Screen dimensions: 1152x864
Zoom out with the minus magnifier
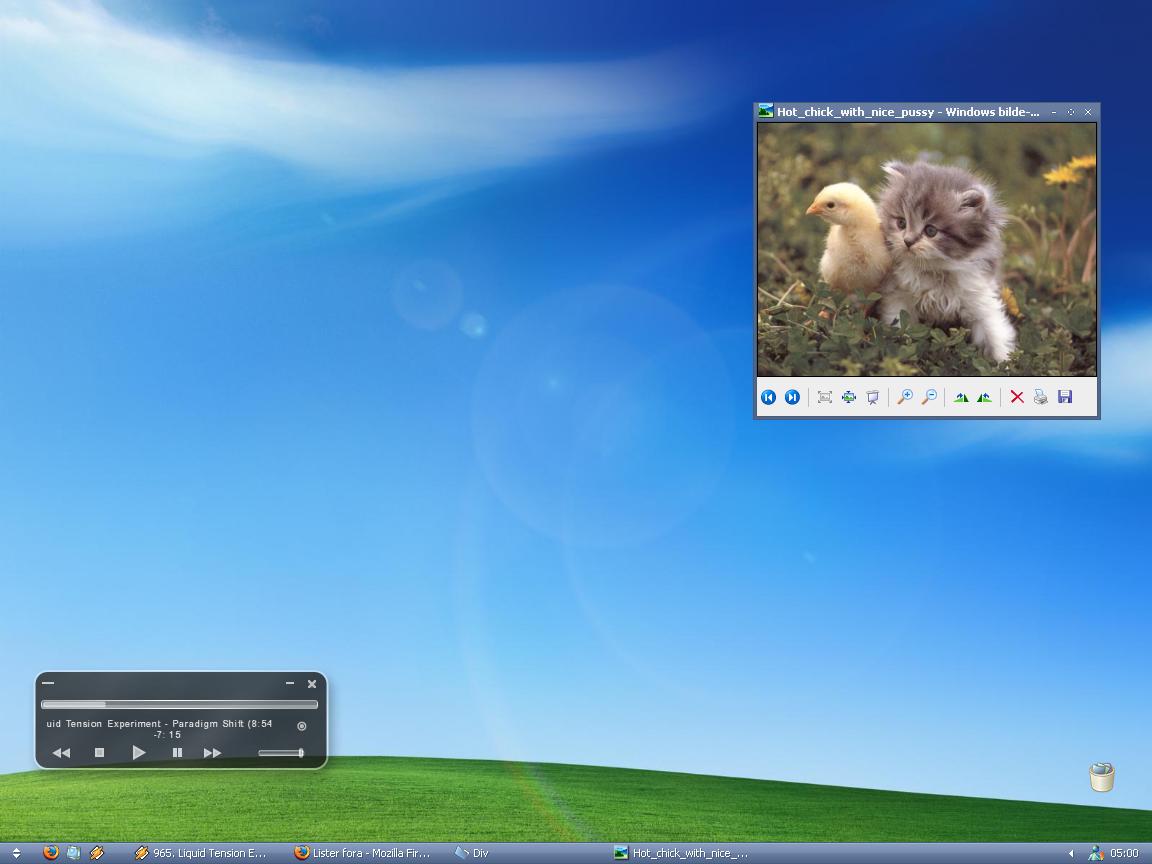(x=929, y=397)
